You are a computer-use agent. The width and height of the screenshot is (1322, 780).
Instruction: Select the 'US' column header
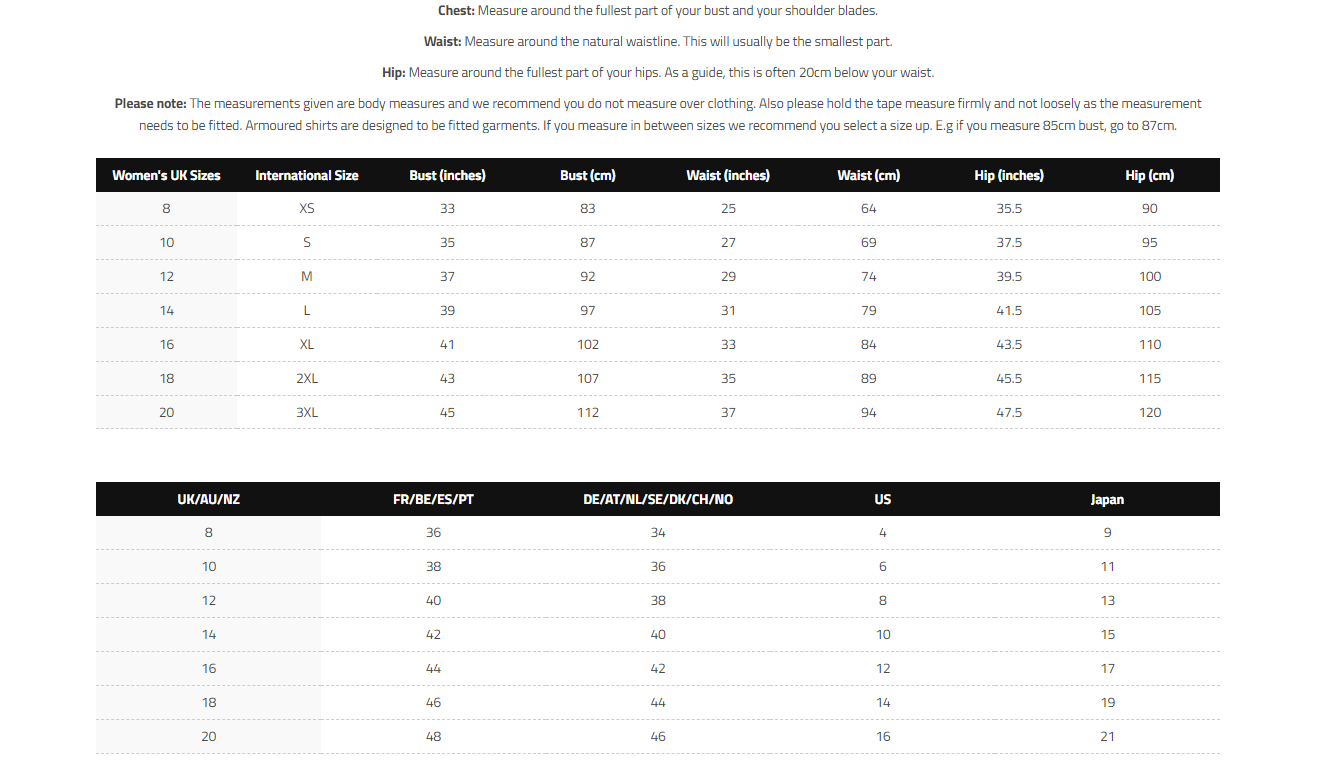pos(883,499)
